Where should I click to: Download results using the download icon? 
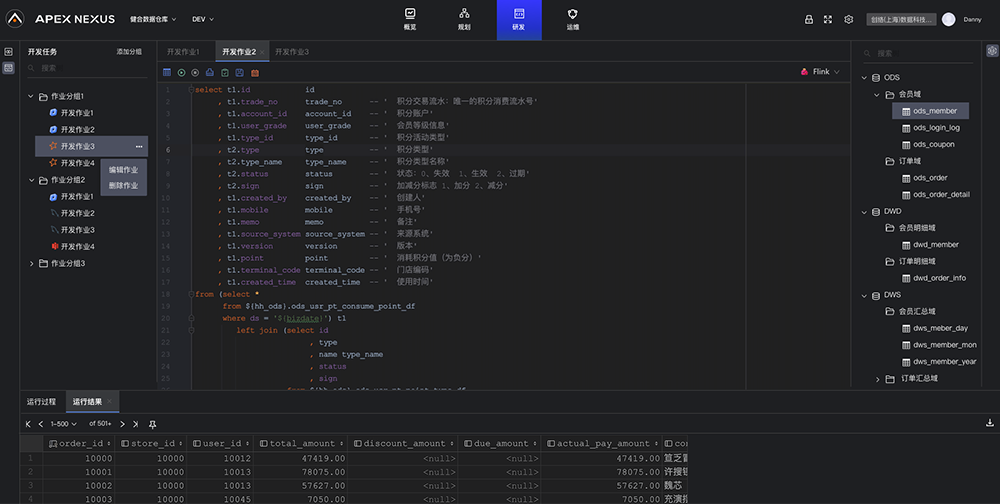point(990,424)
